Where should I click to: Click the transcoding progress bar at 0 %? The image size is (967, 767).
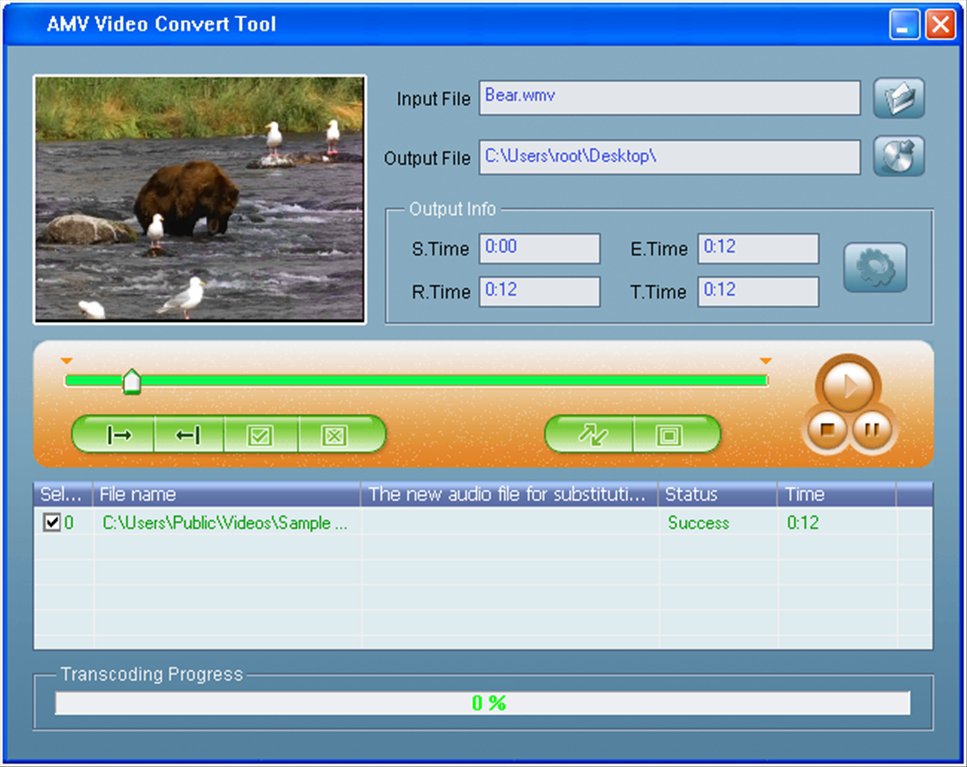coord(482,703)
